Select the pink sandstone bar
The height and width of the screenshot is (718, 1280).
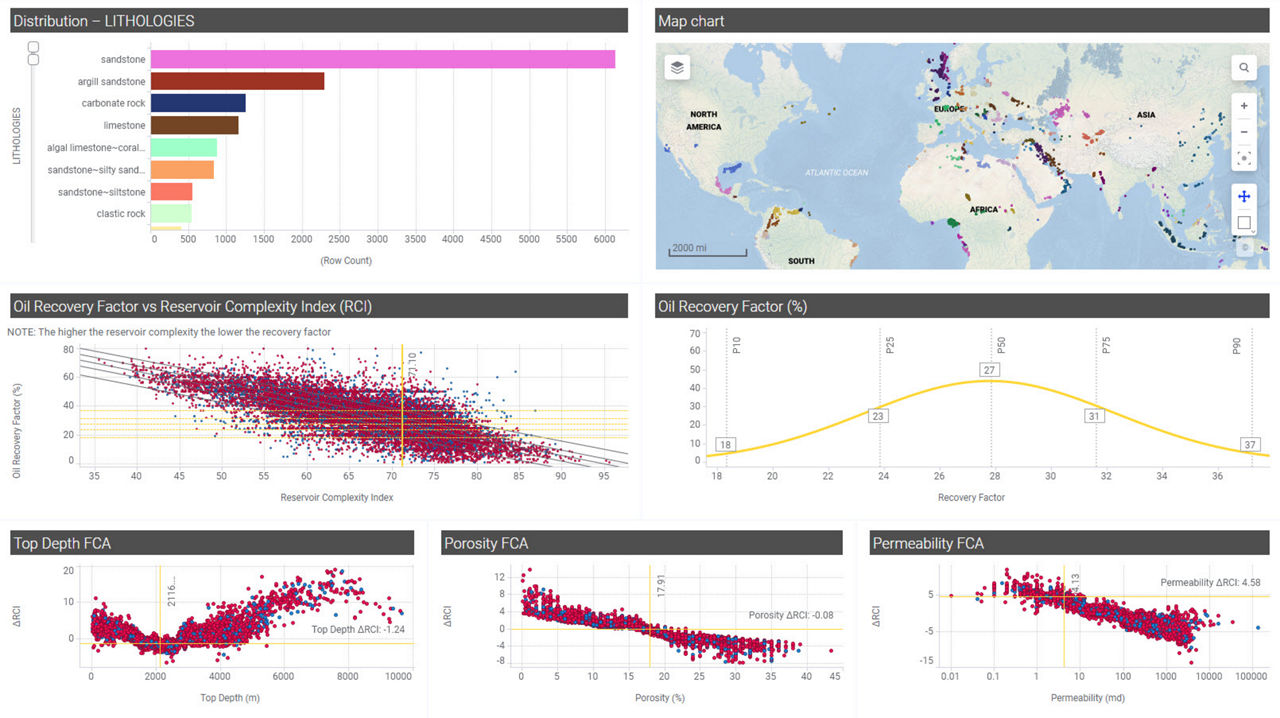coord(382,60)
